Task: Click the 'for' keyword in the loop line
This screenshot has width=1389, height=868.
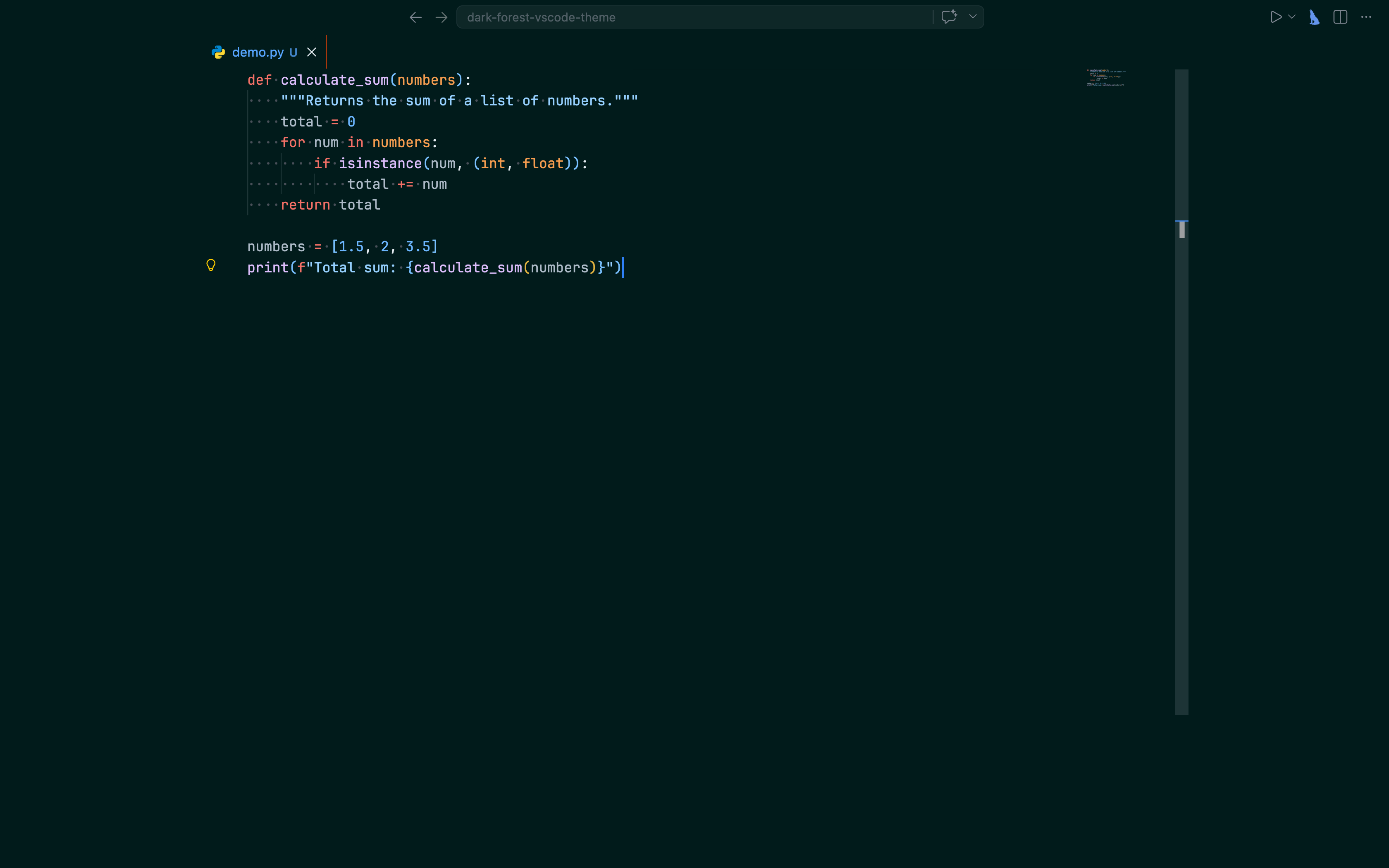Action: (293, 142)
